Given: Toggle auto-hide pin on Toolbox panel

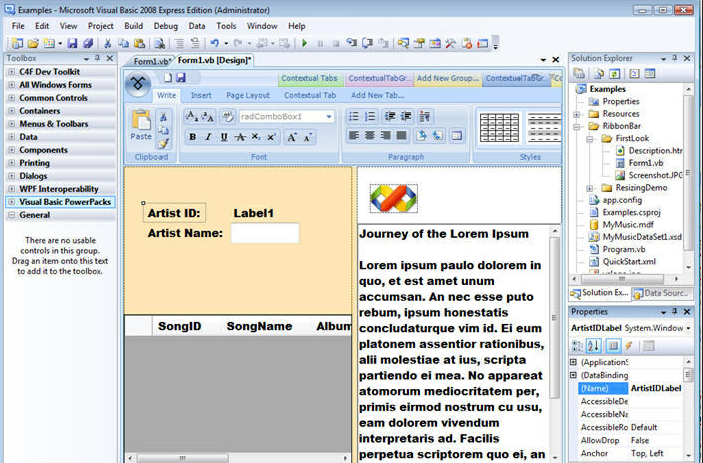Looking at the screenshot, I should point(97,58).
